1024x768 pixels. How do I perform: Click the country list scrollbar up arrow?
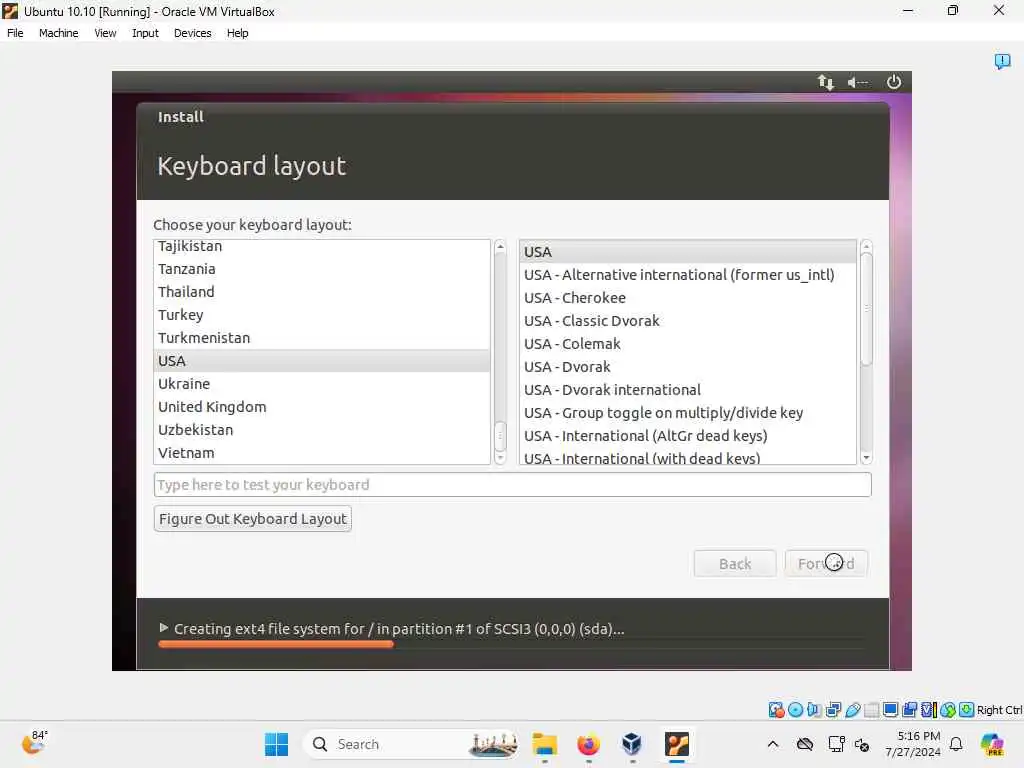(500, 247)
